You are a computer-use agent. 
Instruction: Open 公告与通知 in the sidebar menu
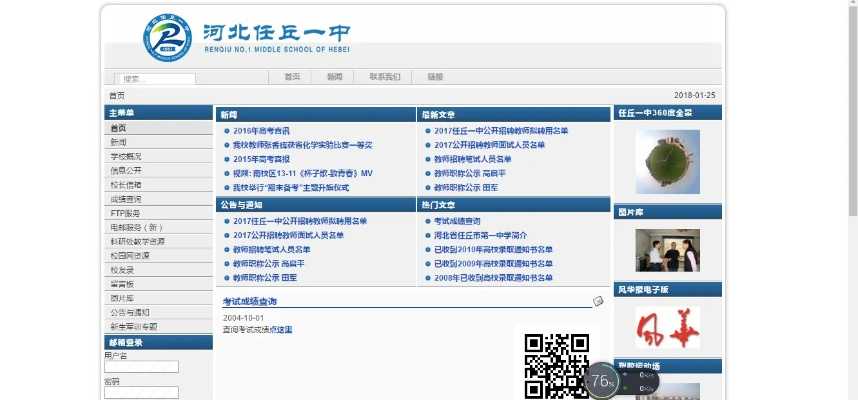[x=158, y=312]
